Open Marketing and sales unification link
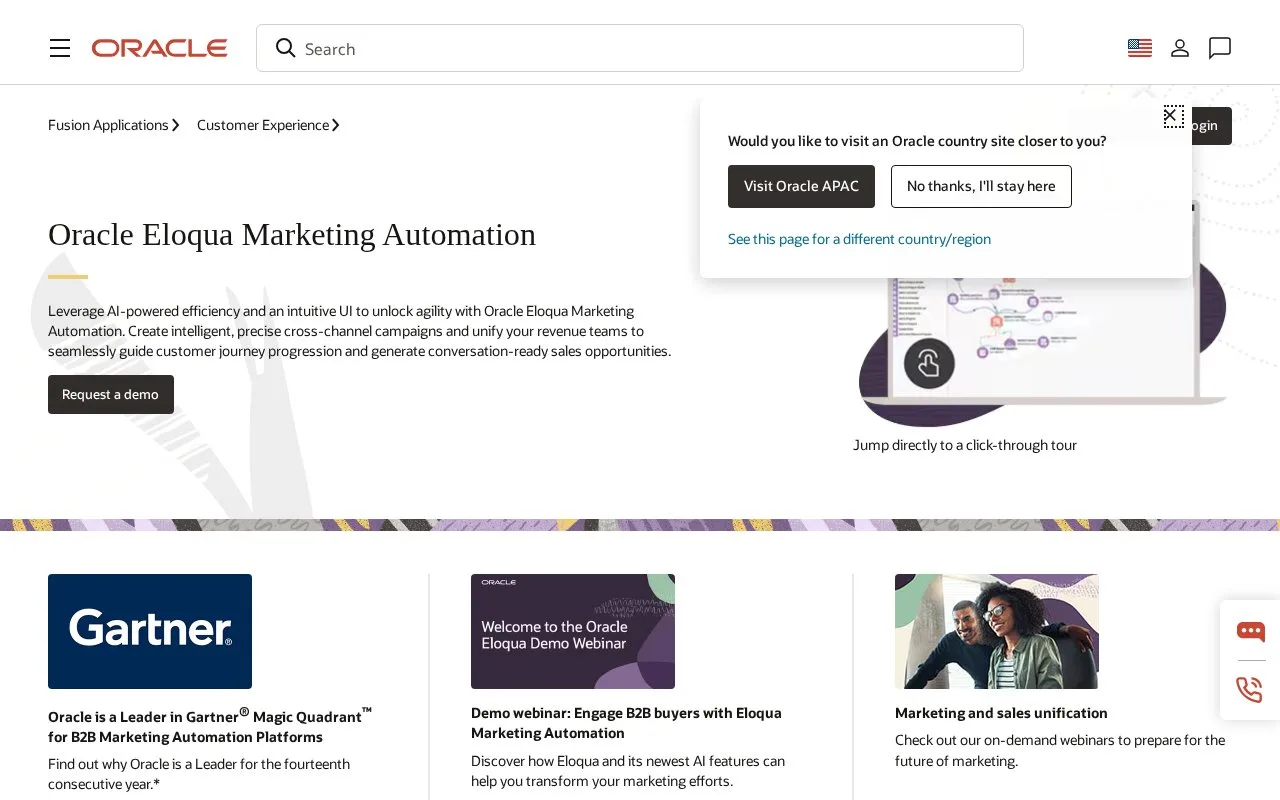Viewport: 1280px width, 800px height. point(1001,713)
